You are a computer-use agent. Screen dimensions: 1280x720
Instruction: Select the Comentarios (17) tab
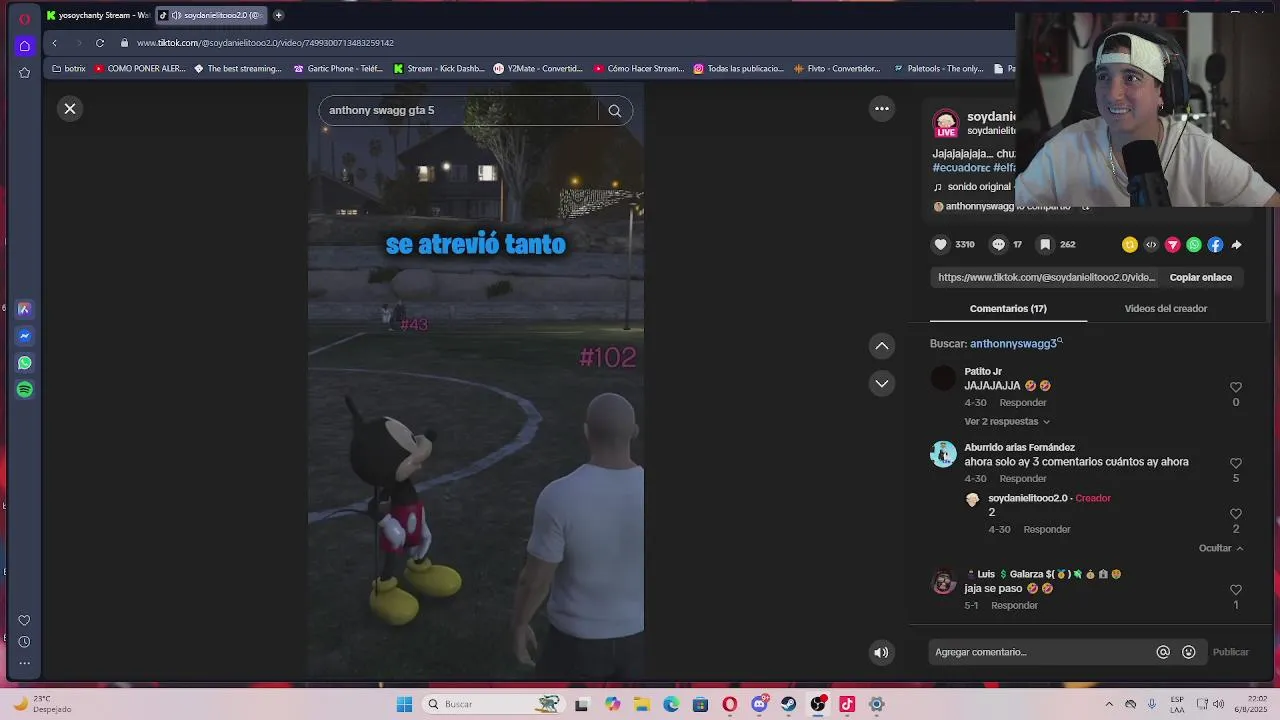[x=1008, y=308]
